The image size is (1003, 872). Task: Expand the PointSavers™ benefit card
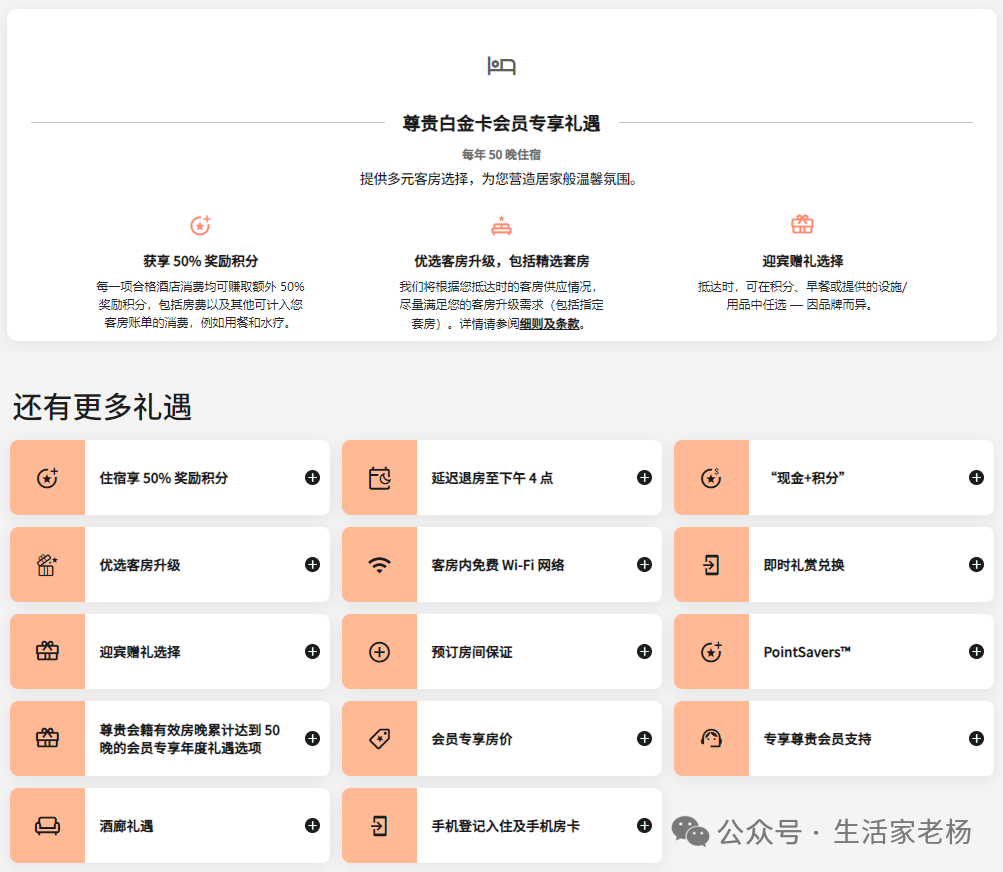coord(975,651)
